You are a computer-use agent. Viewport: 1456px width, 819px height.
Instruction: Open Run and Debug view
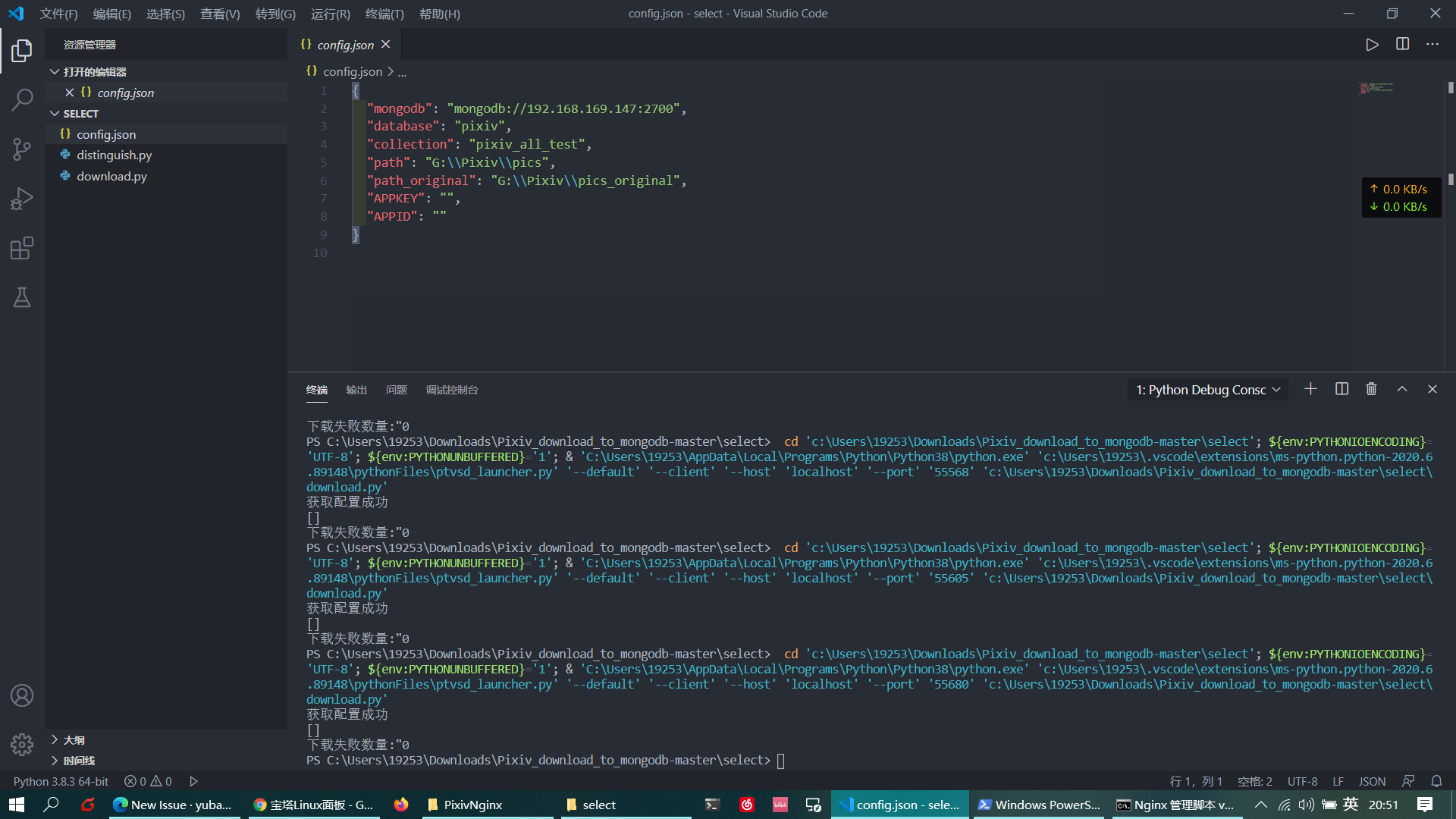coord(22,199)
